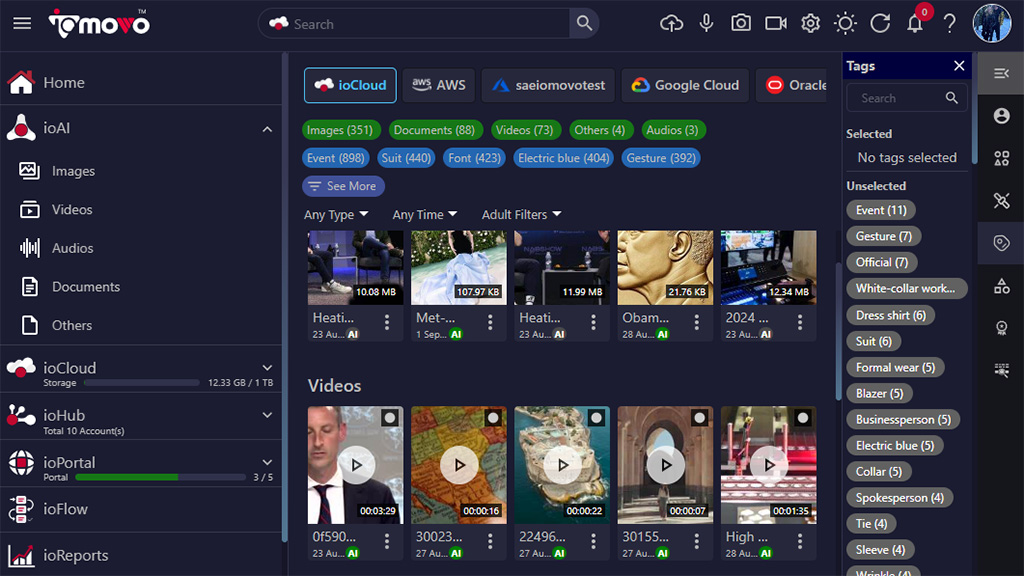Viewport: 1024px width, 576px height.
Task: Go to Home in sidebar
Action: tap(141, 83)
